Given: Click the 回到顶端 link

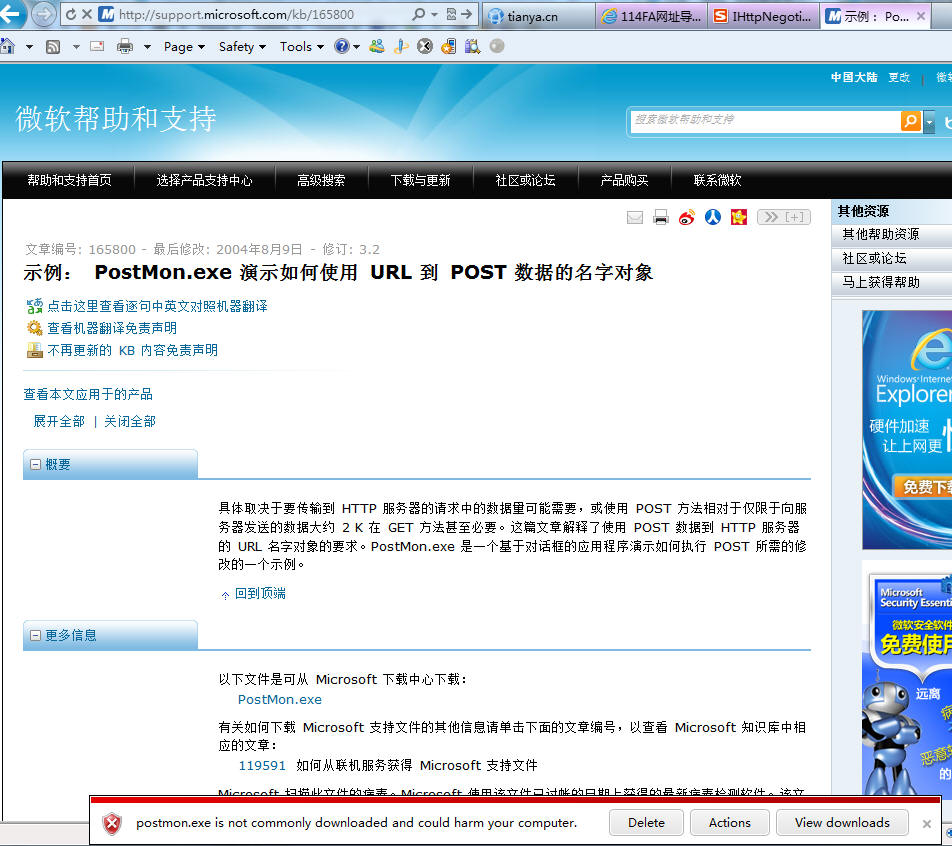Looking at the screenshot, I should (x=260, y=593).
